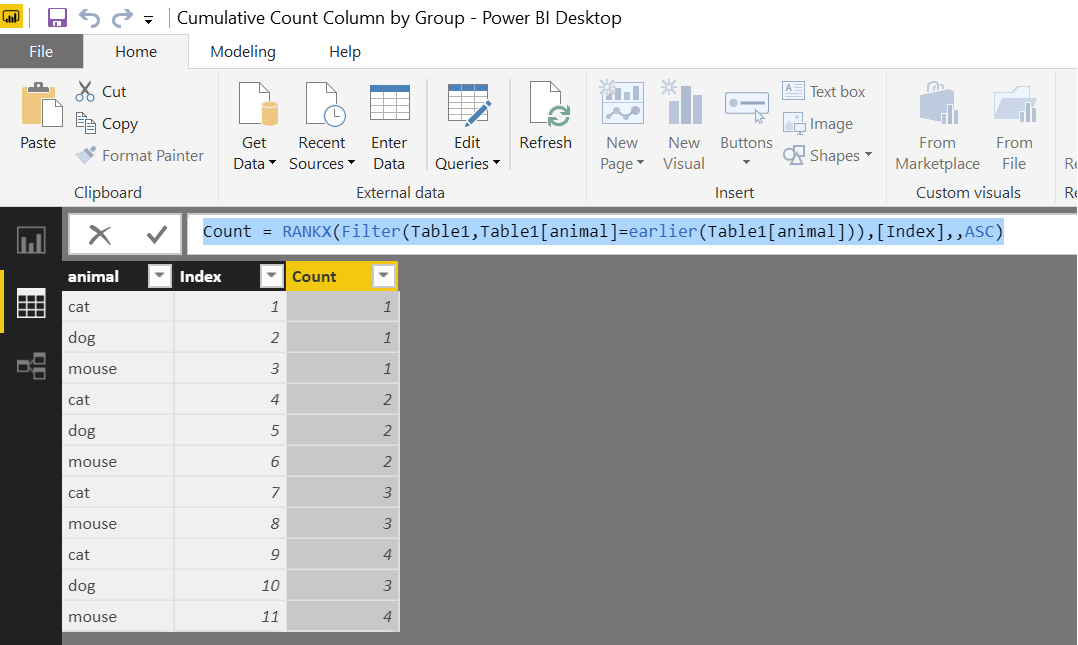Open the Shapes dropdown
1078x645 pixels.
[828, 155]
